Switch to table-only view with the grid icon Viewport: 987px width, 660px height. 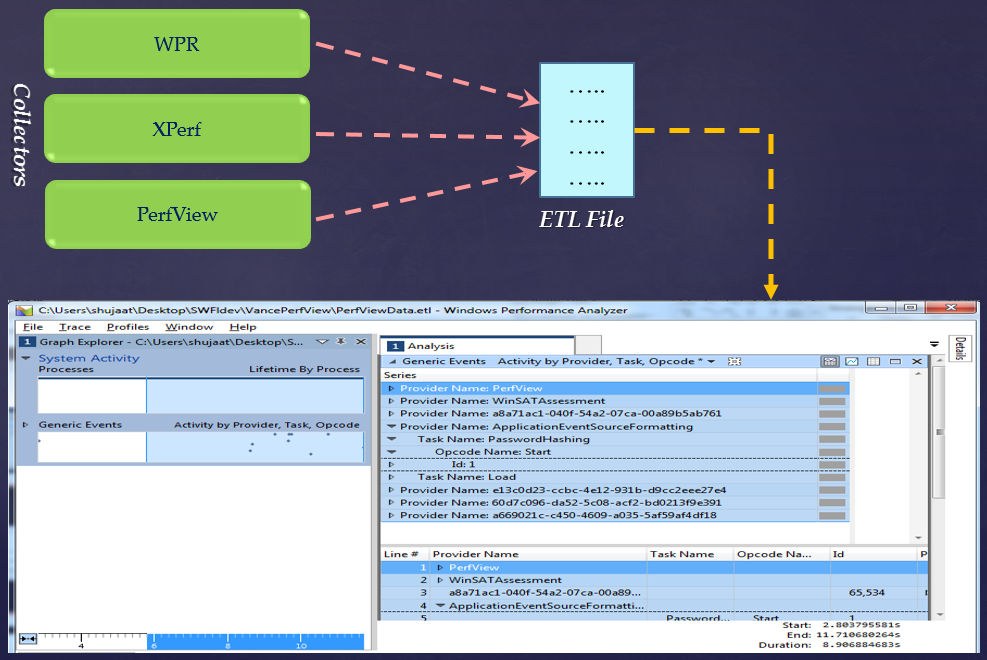click(x=873, y=361)
